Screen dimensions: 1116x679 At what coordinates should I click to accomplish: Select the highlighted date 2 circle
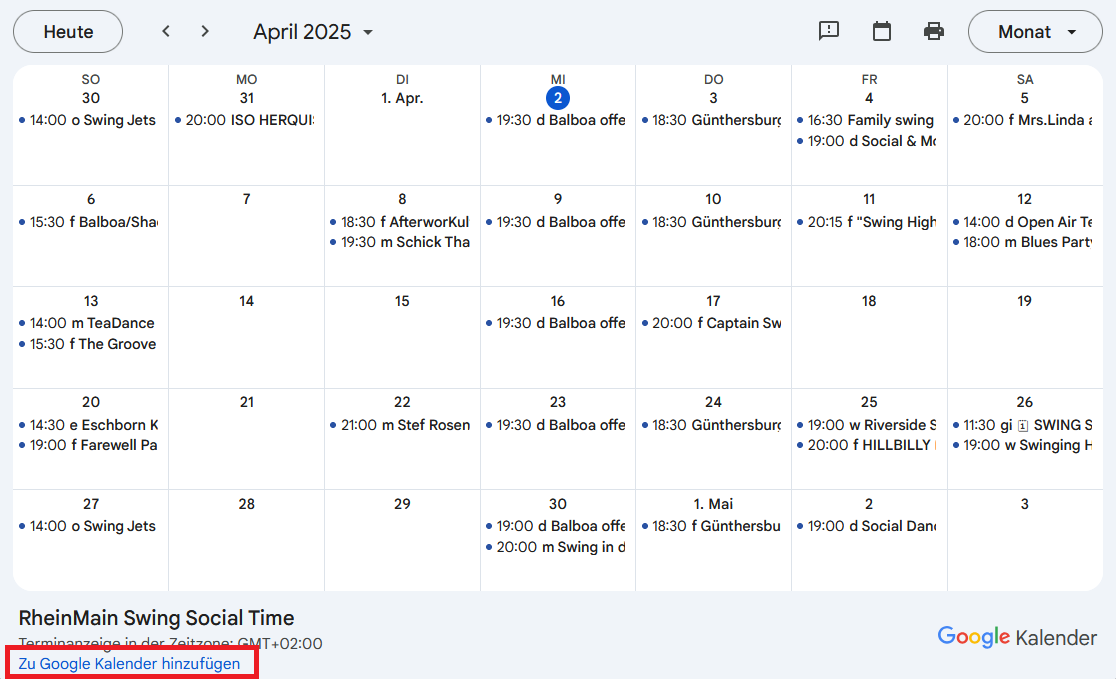tap(558, 98)
